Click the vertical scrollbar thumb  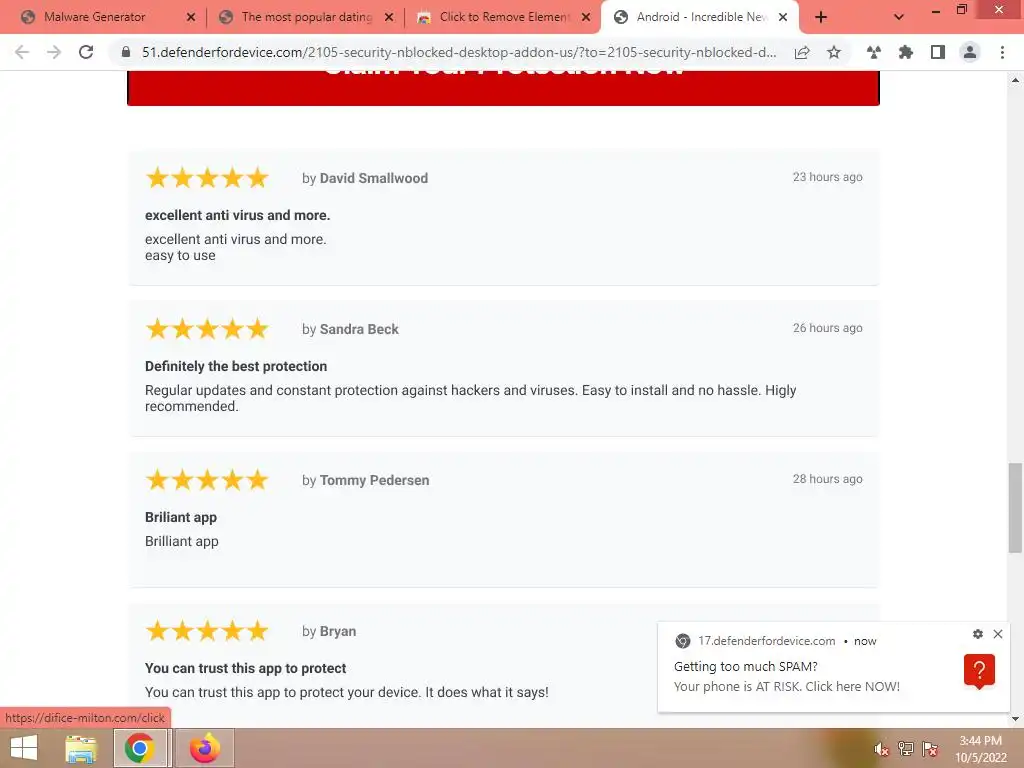pyautogui.click(x=1015, y=507)
